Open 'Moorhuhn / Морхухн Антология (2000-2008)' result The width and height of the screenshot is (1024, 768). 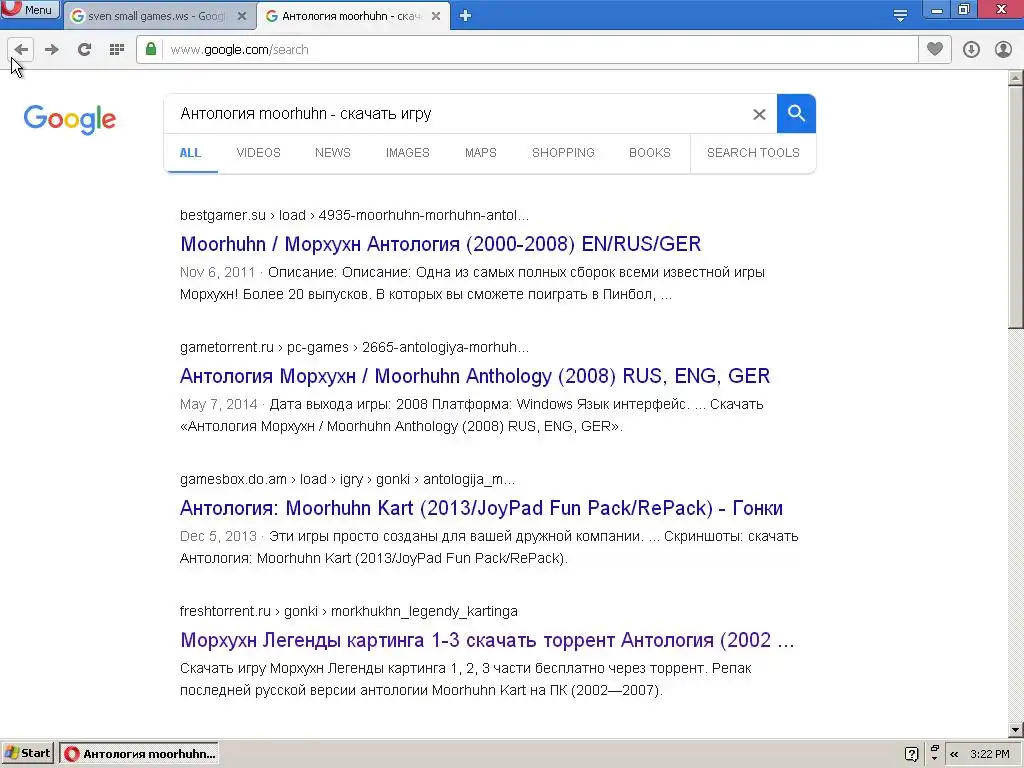click(441, 244)
